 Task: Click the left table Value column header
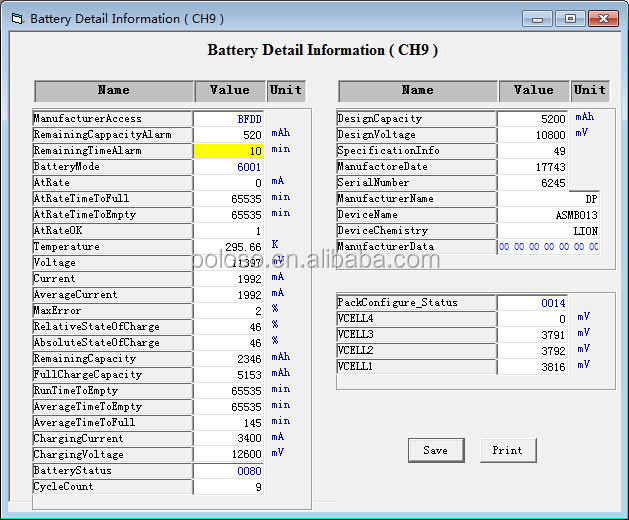pyautogui.click(x=230, y=91)
